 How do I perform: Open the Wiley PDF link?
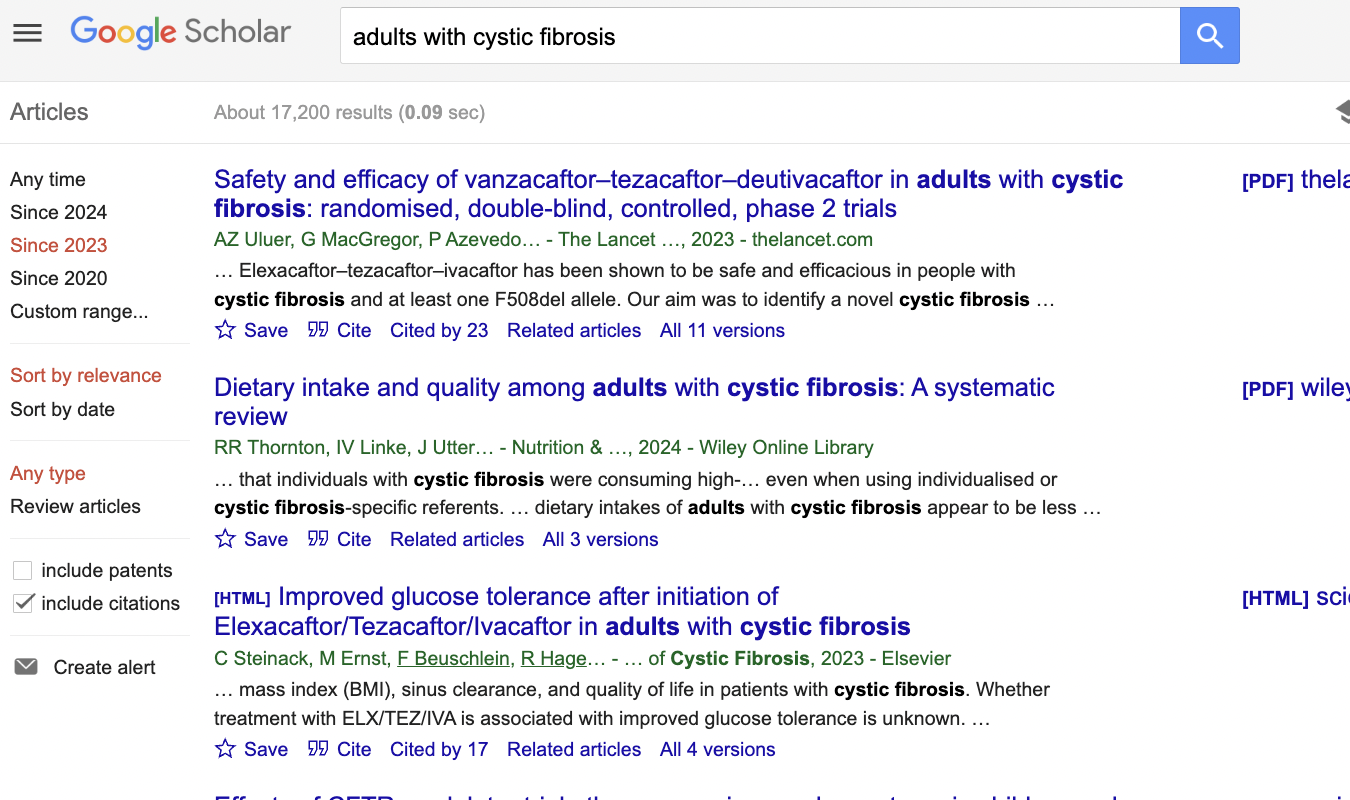coord(1295,388)
